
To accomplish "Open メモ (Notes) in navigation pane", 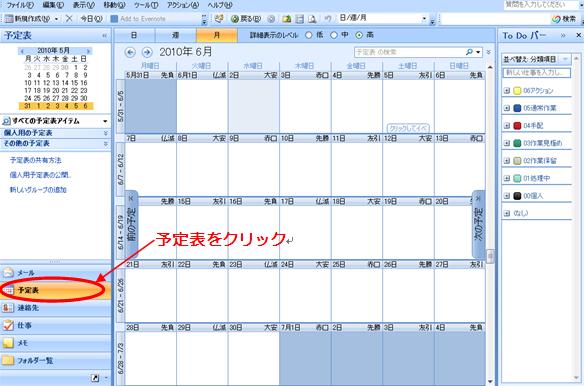I will pyautogui.click(x=56, y=343).
